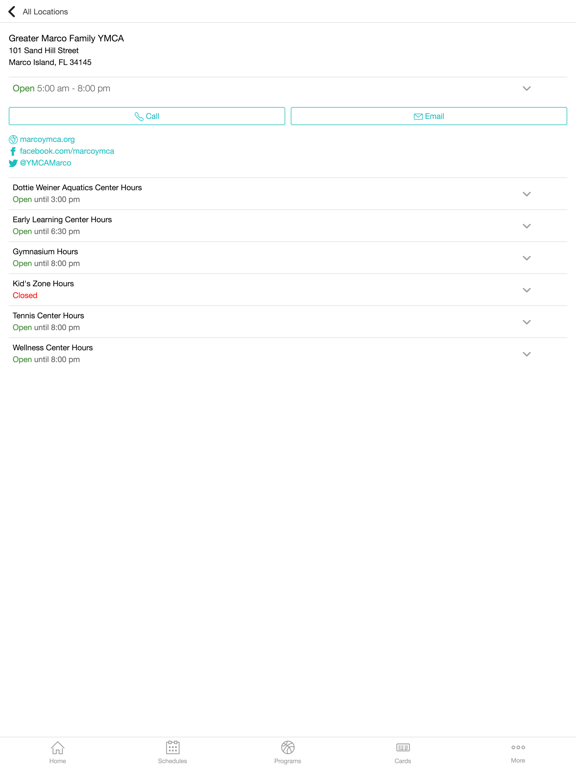Select the Dottie Weiner Aquatics Center Hours title
The height and width of the screenshot is (768, 576).
tap(77, 188)
